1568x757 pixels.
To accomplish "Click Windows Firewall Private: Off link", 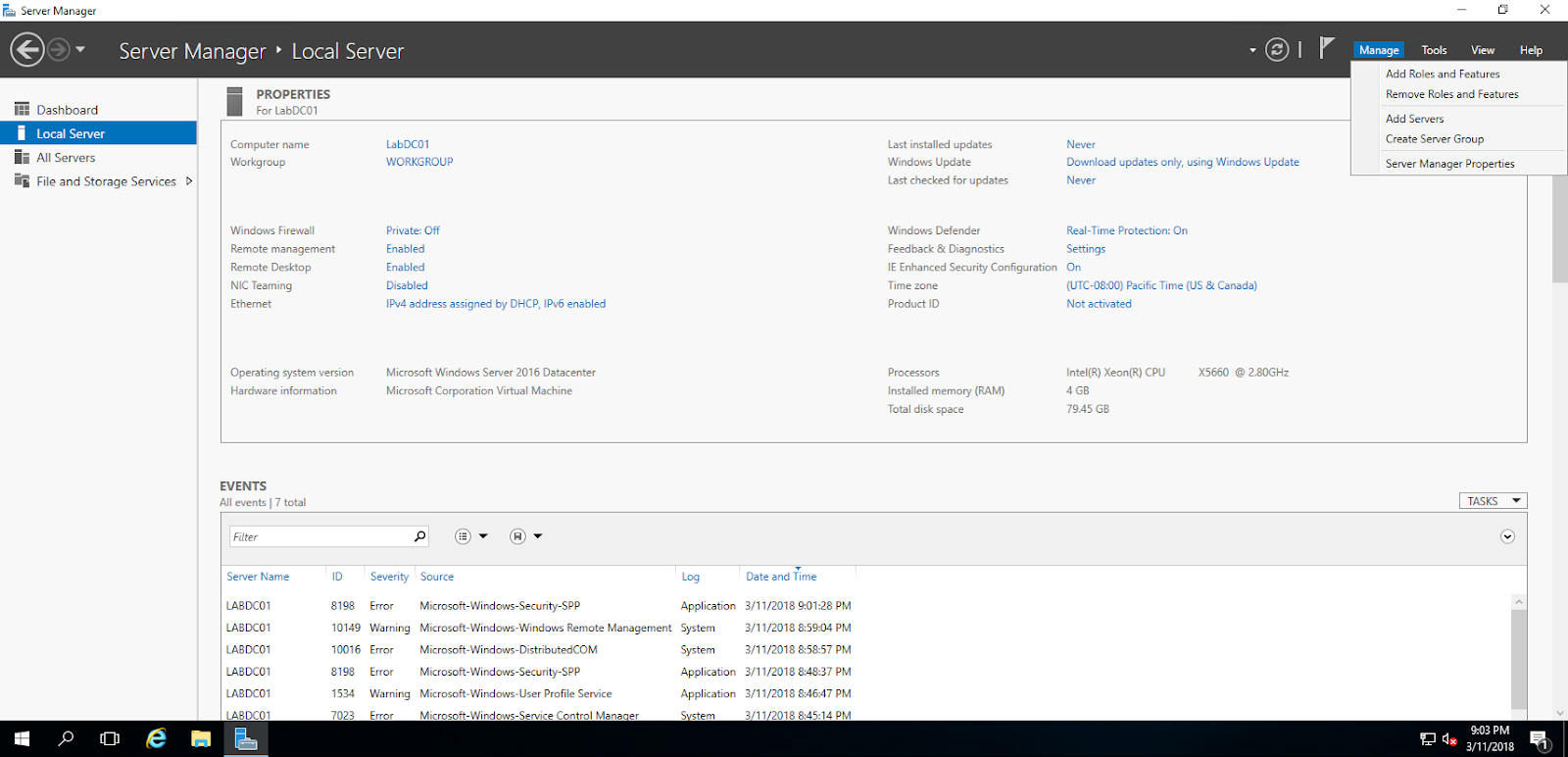I will [x=413, y=230].
